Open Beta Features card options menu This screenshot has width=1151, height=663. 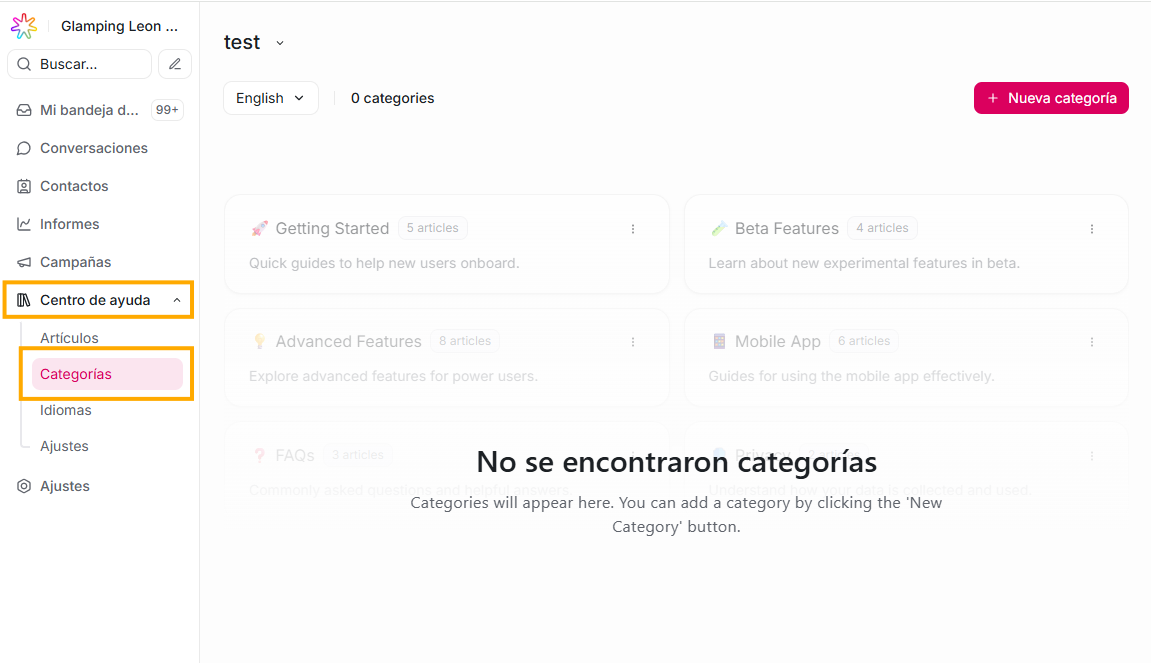pos(1092,229)
